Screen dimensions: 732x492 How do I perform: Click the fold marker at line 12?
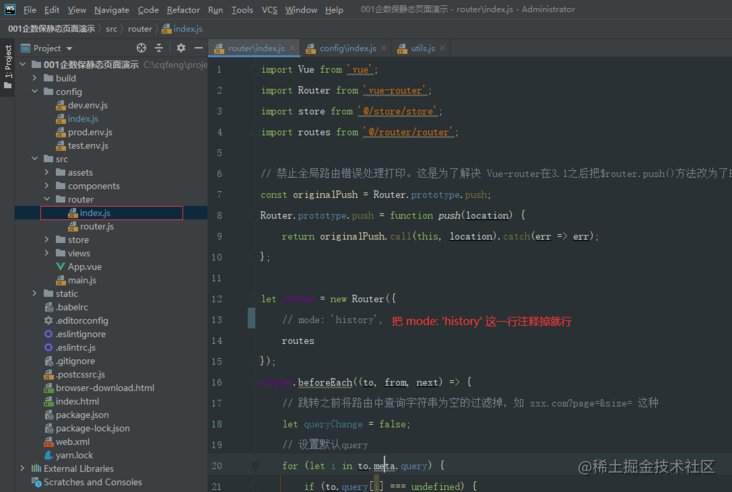point(255,299)
